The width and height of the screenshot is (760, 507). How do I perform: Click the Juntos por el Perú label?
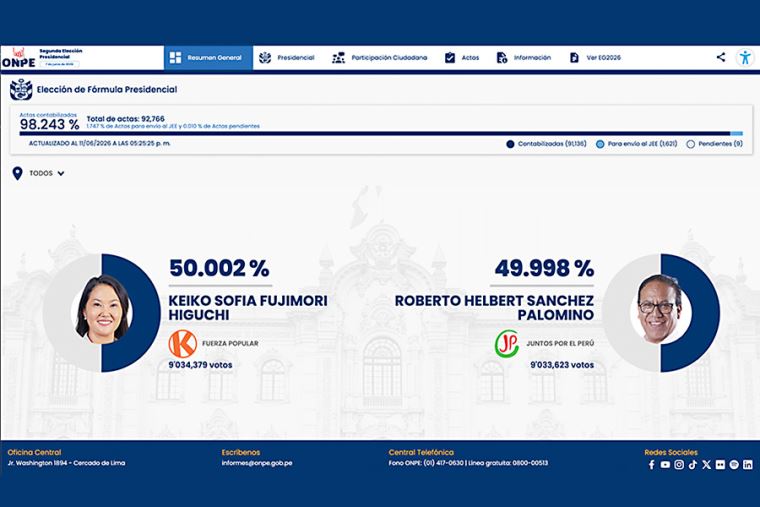tap(560, 343)
